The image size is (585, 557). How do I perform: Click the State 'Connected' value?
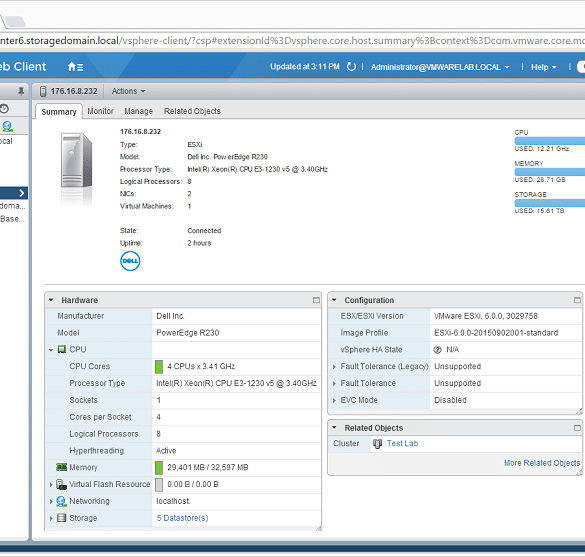click(x=204, y=231)
